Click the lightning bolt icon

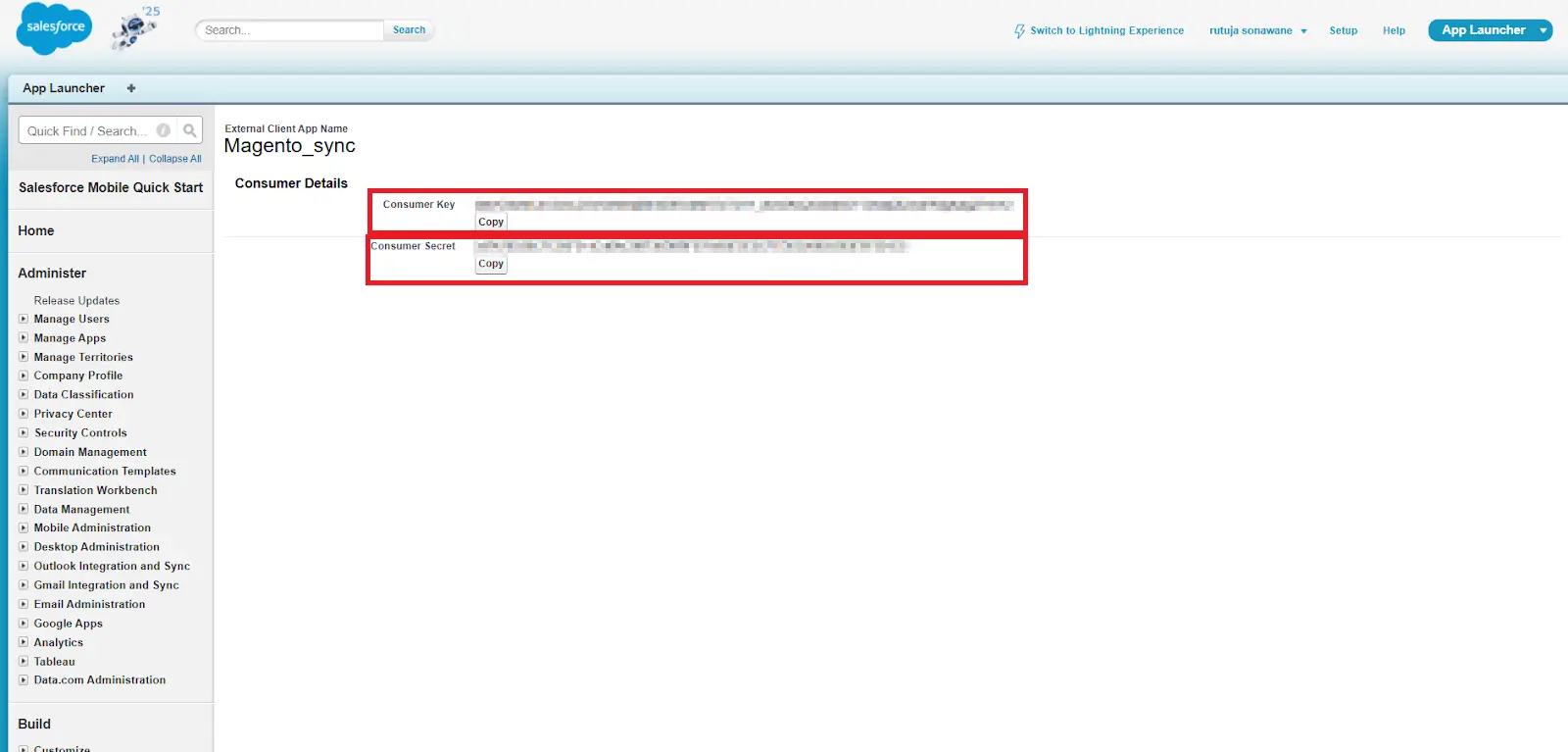(1019, 31)
